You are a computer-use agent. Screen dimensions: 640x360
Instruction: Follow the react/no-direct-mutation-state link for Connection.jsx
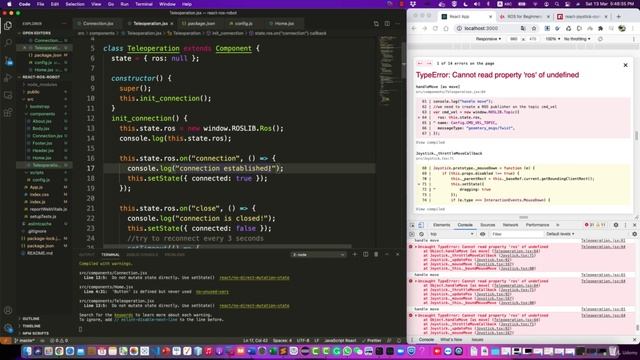[254, 278]
